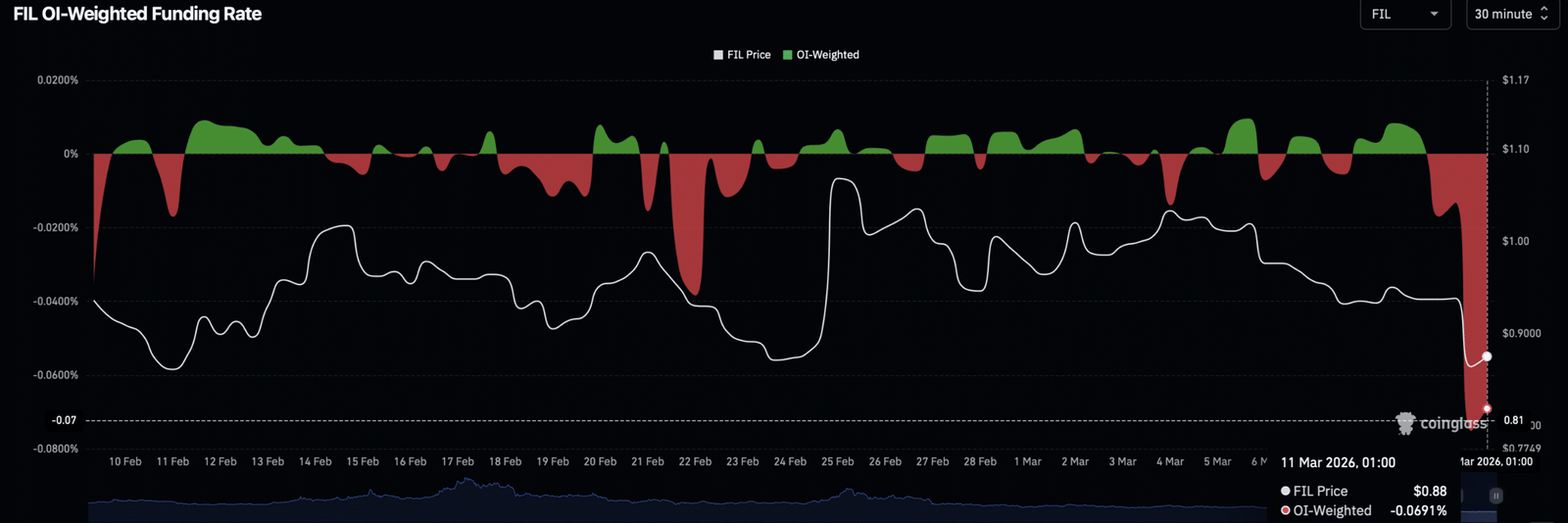Viewport: 1568px width, 523px height.
Task: Click the 10 Feb time axis label
Action: tap(124, 461)
